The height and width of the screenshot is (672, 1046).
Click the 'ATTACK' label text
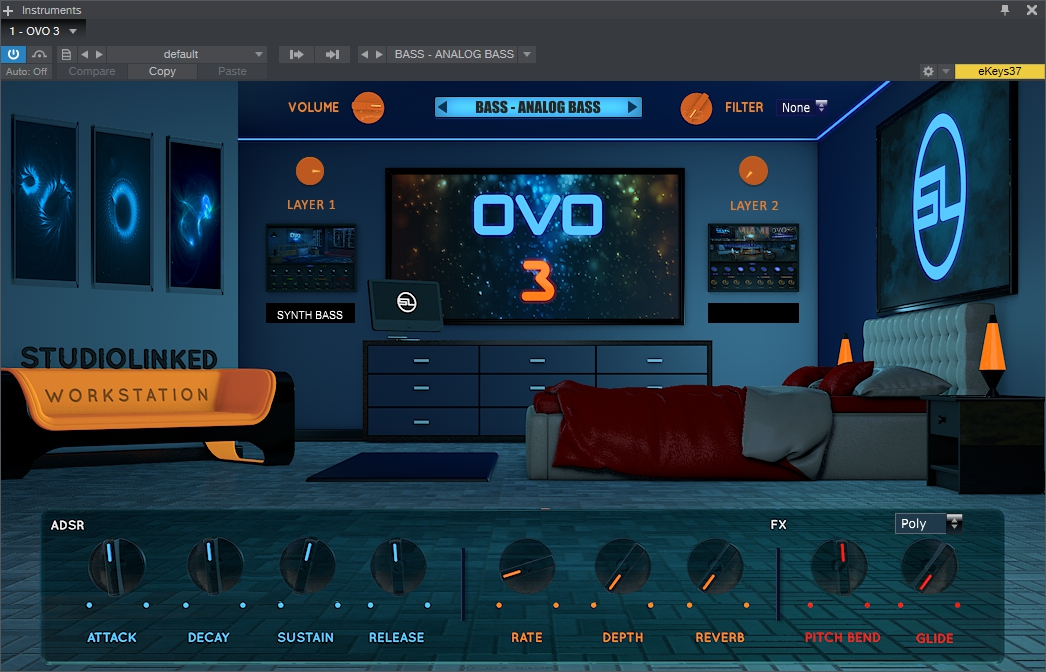tap(111, 637)
